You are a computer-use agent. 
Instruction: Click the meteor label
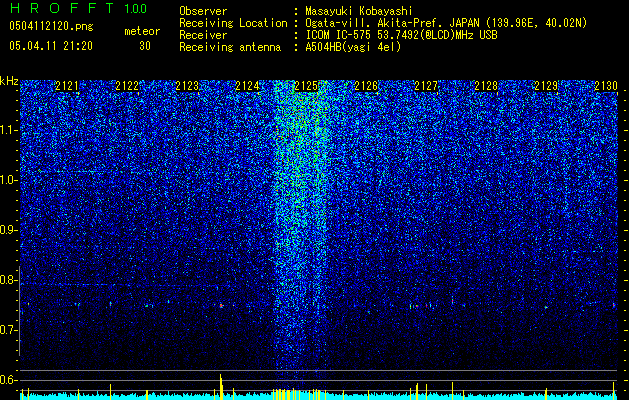pyautogui.click(x=142, y=31)
